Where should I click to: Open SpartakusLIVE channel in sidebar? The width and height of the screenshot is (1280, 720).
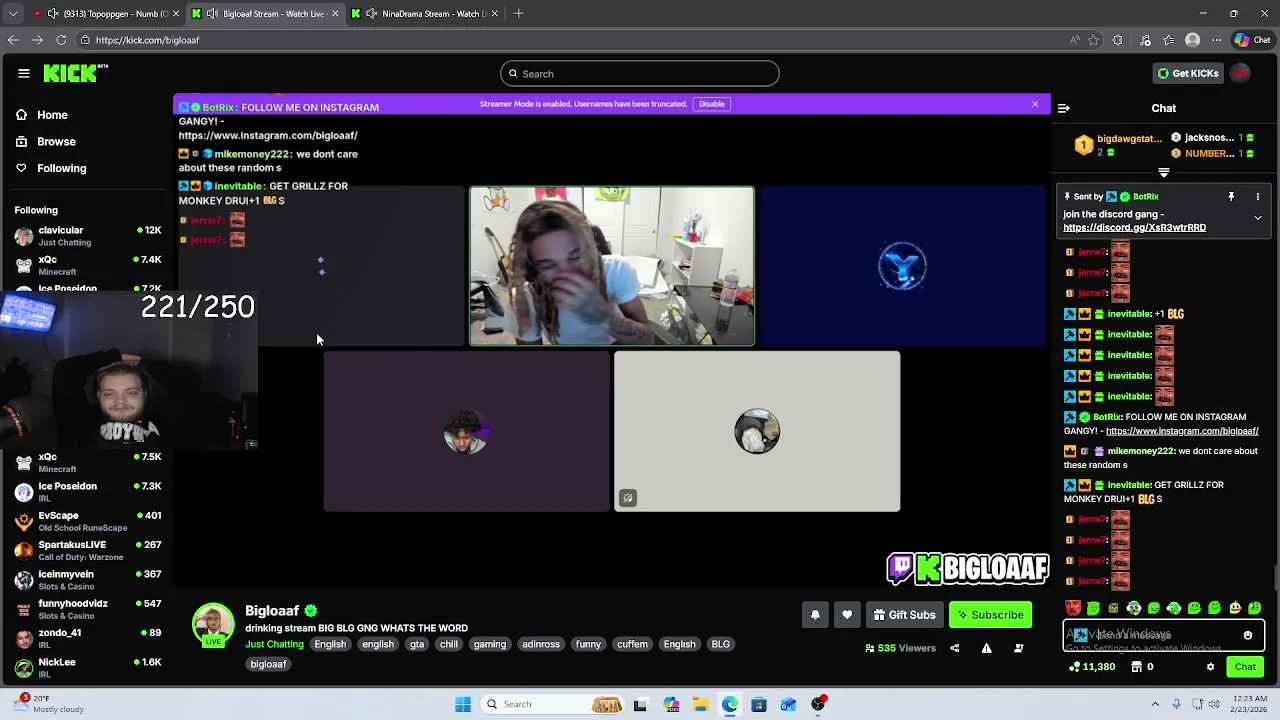[x=88, y=550]
